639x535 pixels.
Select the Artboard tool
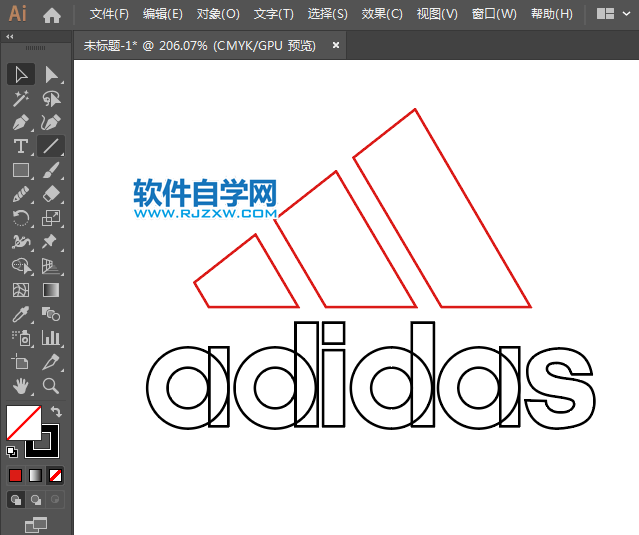coord(21,362)
